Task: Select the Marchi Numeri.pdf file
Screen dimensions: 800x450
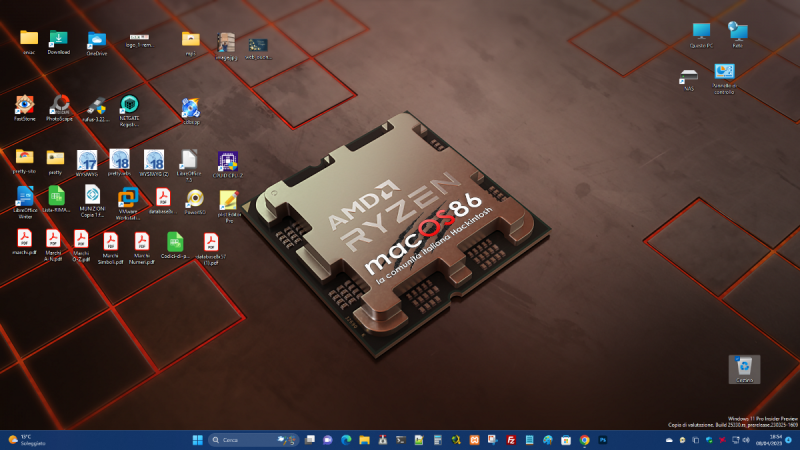Action: (x=142, y=248)
